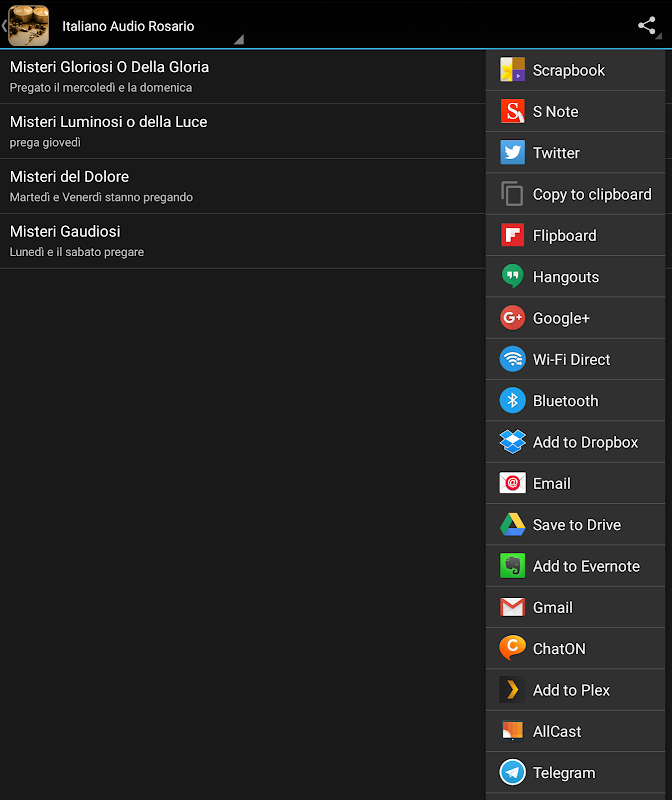Tap the share icon in top bar
This screenshot has height=800, width=672.
tap(647, 26)
